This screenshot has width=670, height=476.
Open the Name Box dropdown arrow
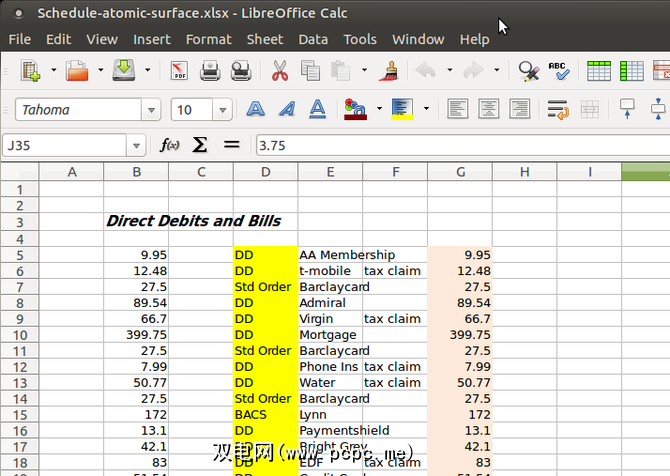pyautogui.click(x=136, y=146)
